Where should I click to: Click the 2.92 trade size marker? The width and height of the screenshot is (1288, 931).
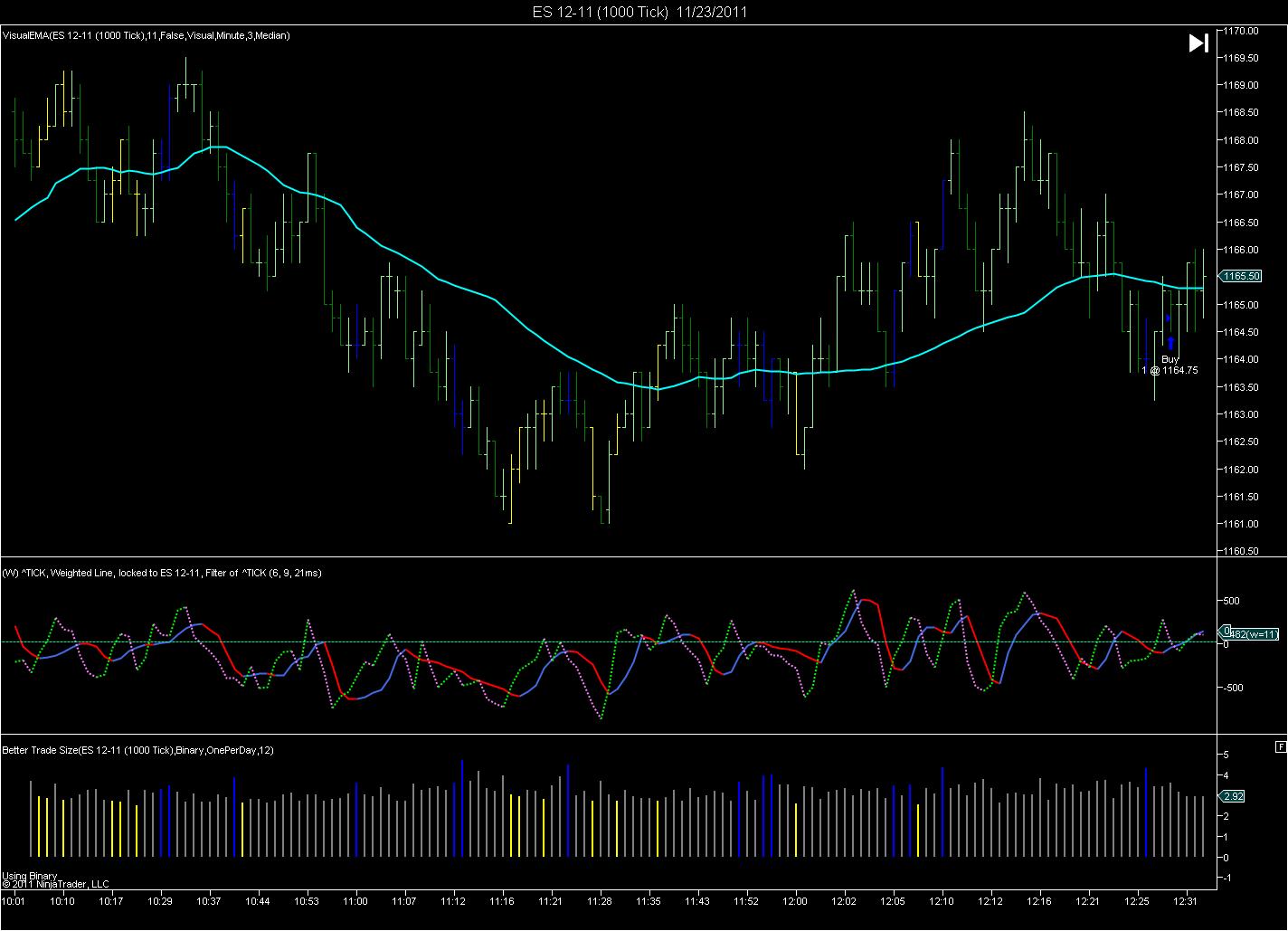click(1233, 796)
